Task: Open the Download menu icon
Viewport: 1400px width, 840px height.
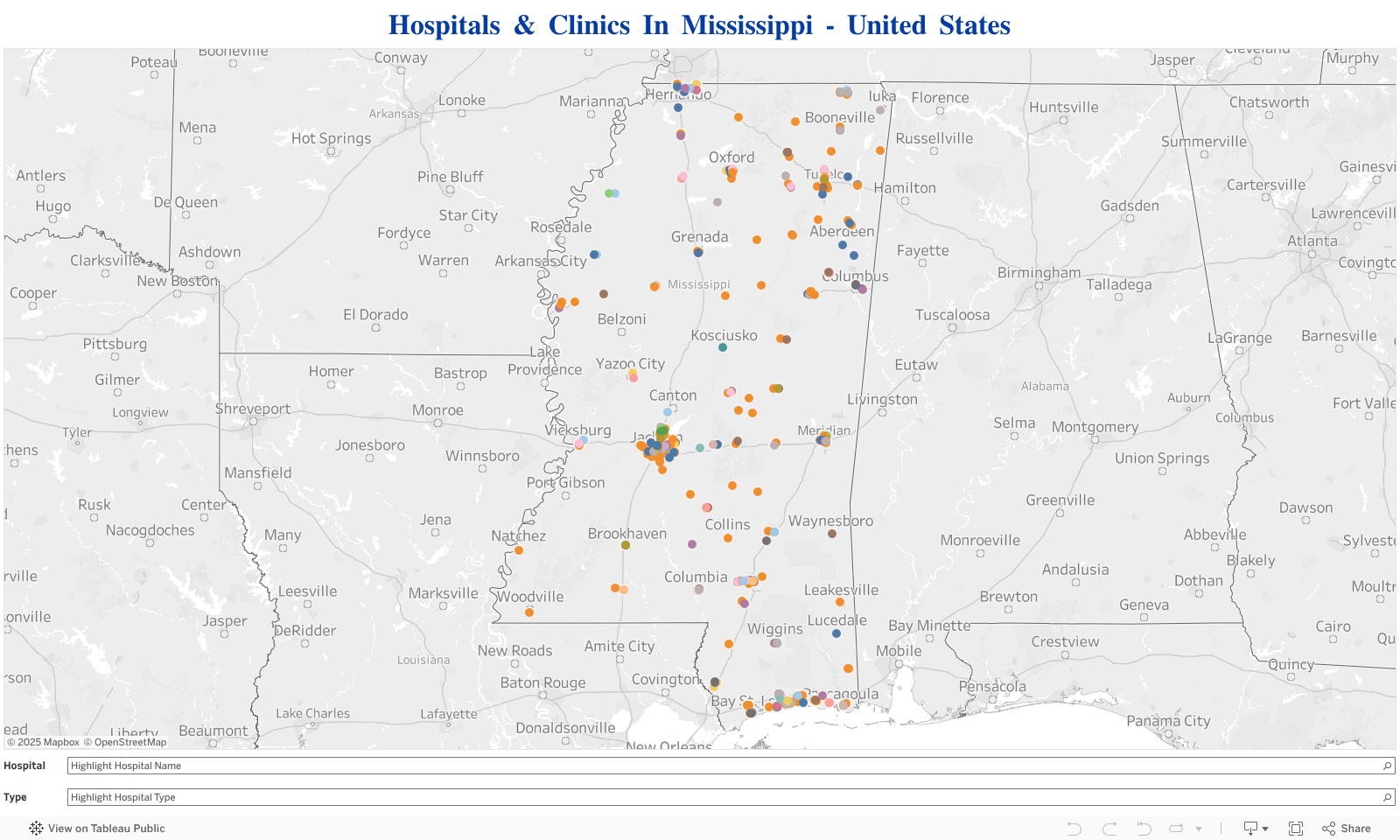Action: (1256, 828)
